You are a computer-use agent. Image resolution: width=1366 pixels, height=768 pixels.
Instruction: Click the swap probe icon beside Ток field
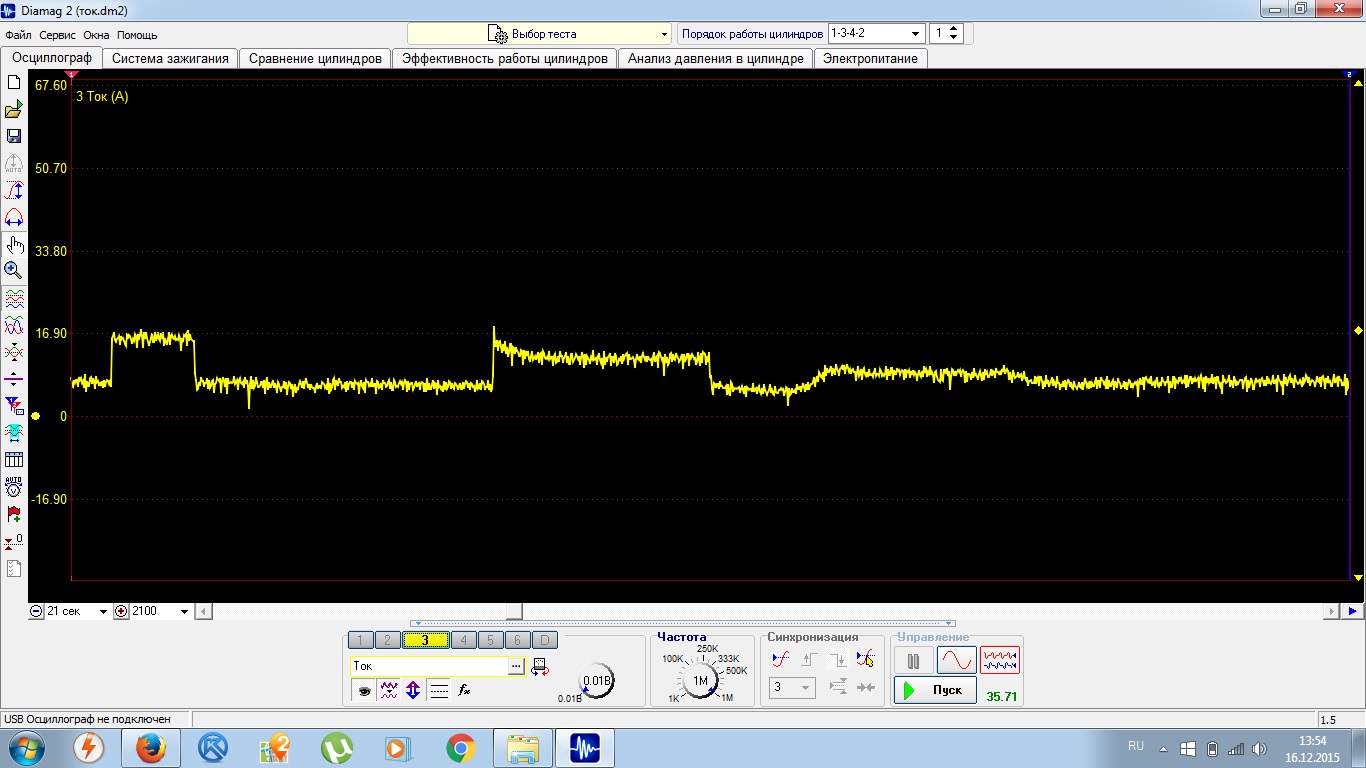539,666
